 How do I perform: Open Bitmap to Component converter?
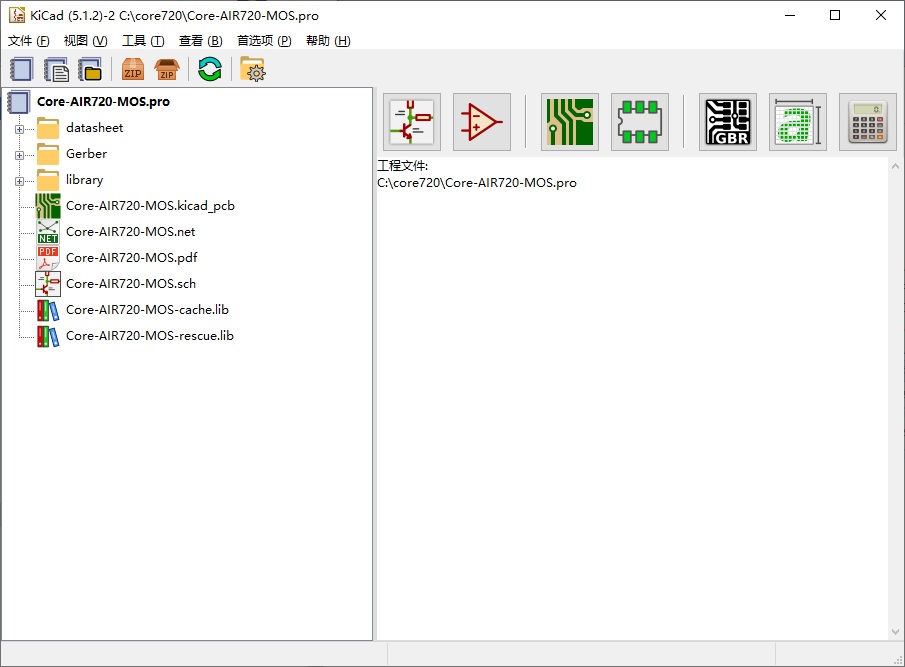pos(798,122)
